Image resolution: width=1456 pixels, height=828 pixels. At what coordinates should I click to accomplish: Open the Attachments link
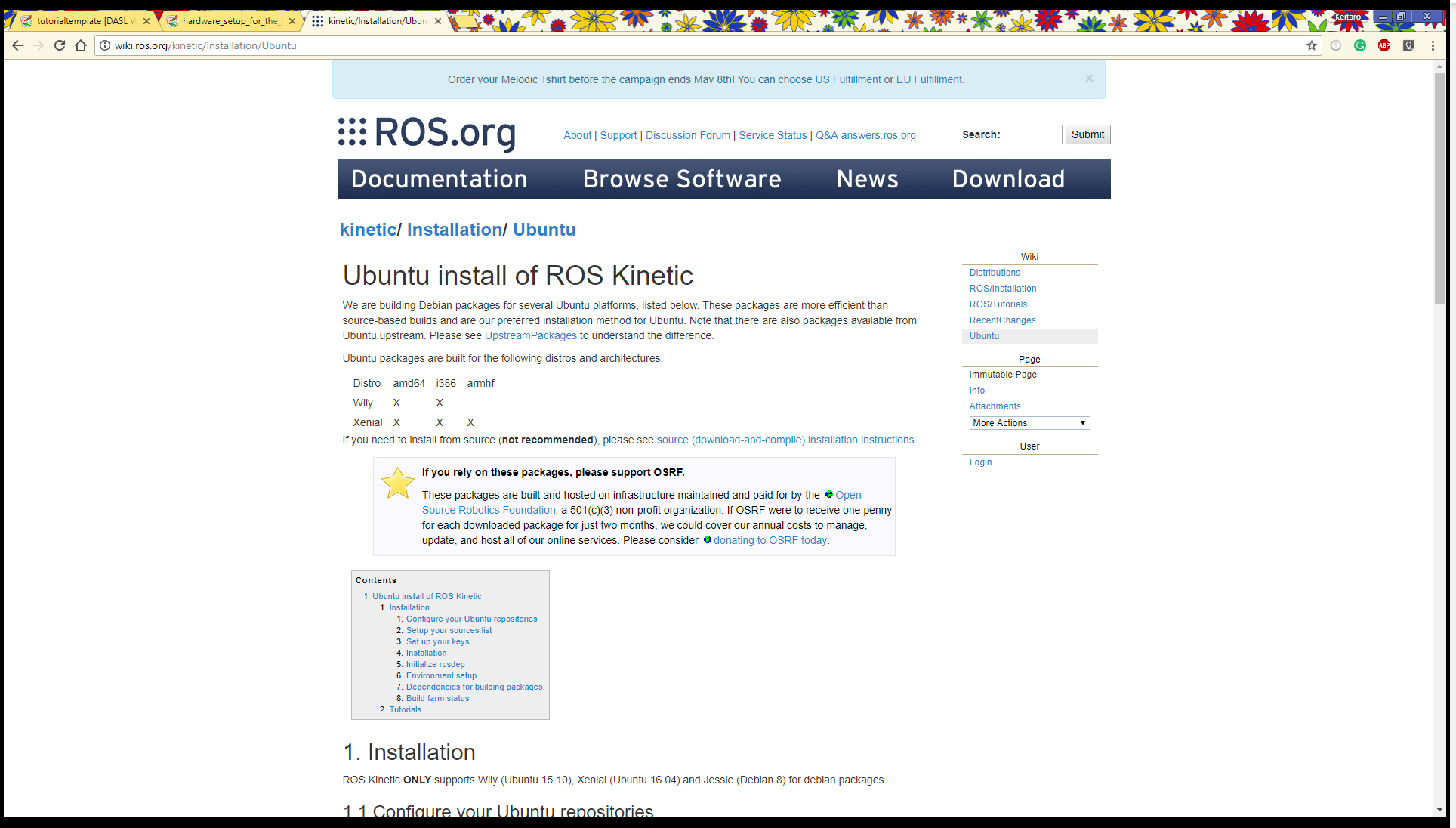[x=995, y=406]
